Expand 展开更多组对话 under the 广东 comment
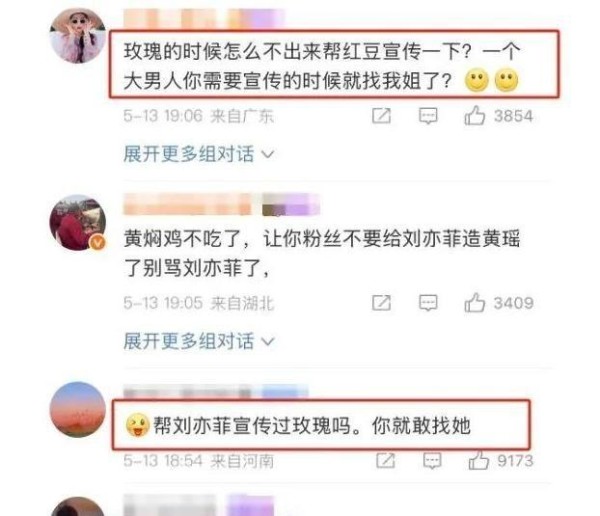This screenshot has width=600, height=516. pyautogui.click(x=199, y=154)
